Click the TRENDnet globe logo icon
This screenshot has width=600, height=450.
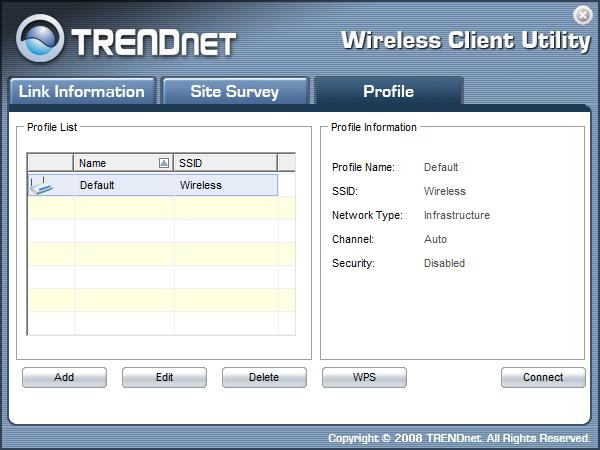pos(40,38)
